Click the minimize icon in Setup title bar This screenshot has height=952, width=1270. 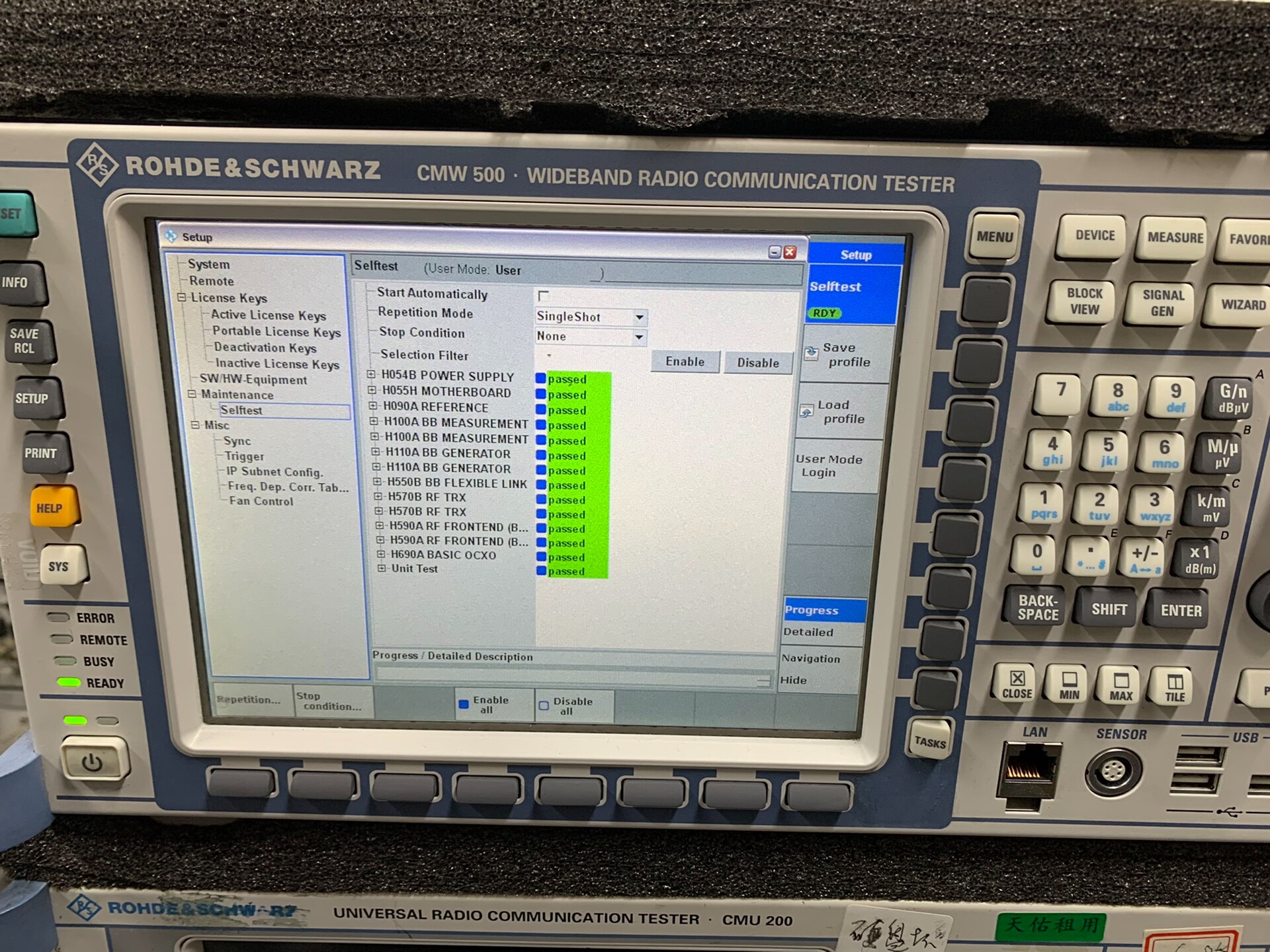coord(775,252)
